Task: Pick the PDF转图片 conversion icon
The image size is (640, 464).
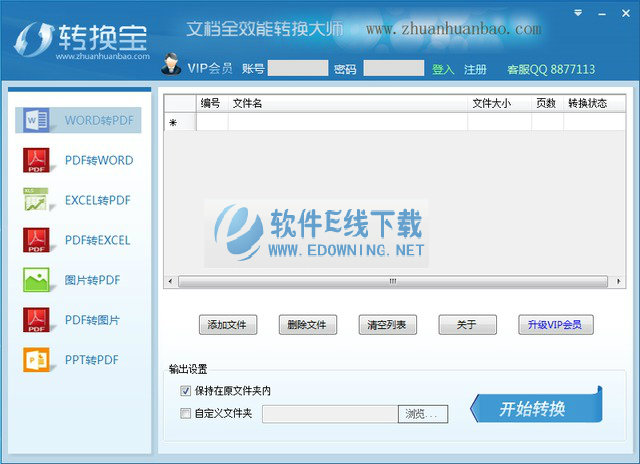Action: pyautogui.click(x=37, y=320)
